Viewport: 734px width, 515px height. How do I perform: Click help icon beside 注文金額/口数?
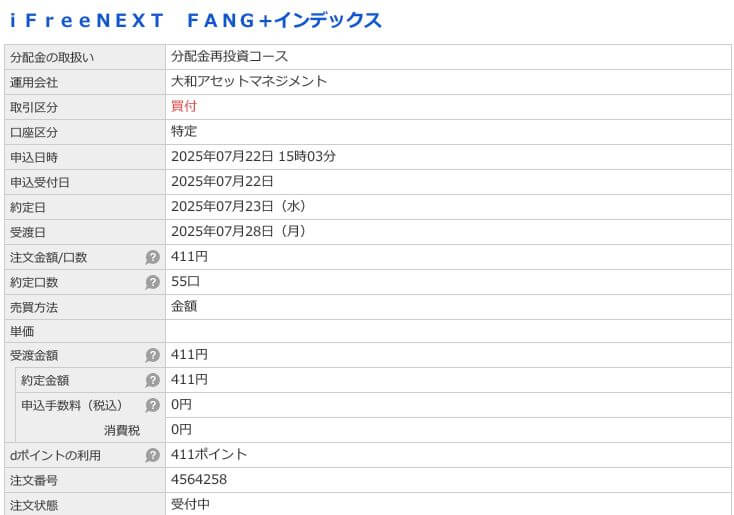pyautogui.click(x=153, y=257)
